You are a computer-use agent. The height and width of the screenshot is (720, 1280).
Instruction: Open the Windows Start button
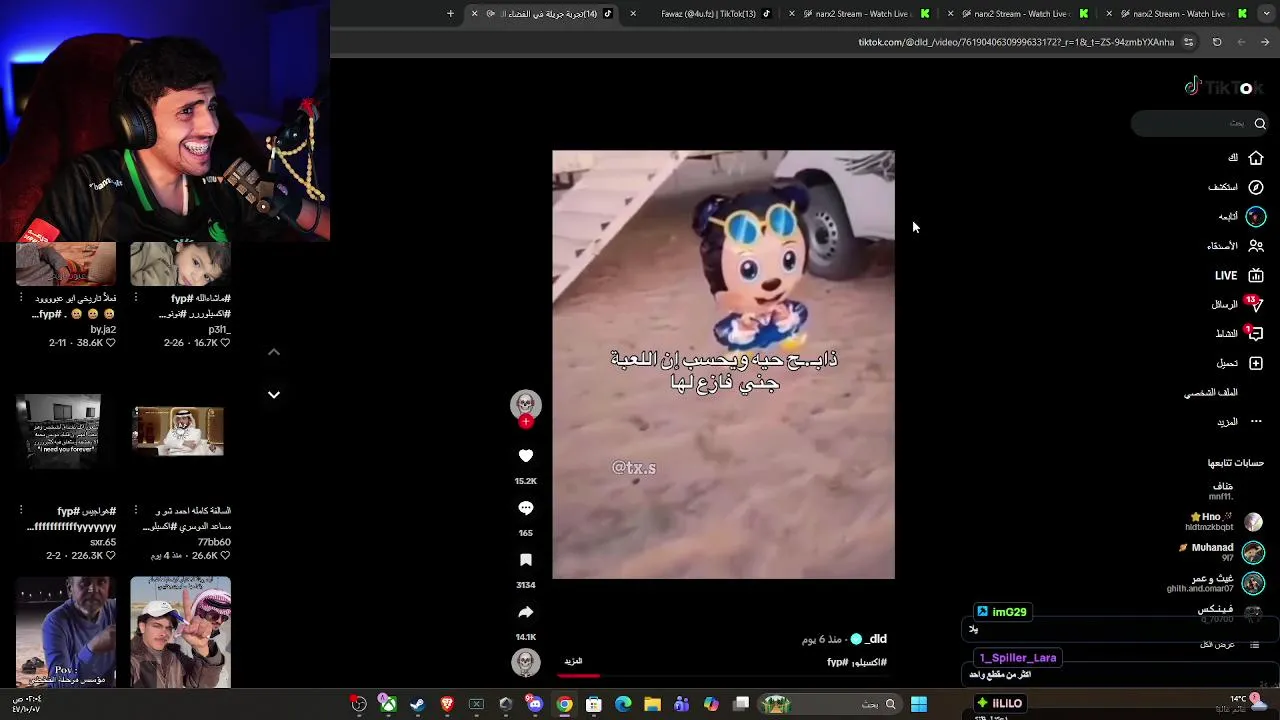[919, 705]
